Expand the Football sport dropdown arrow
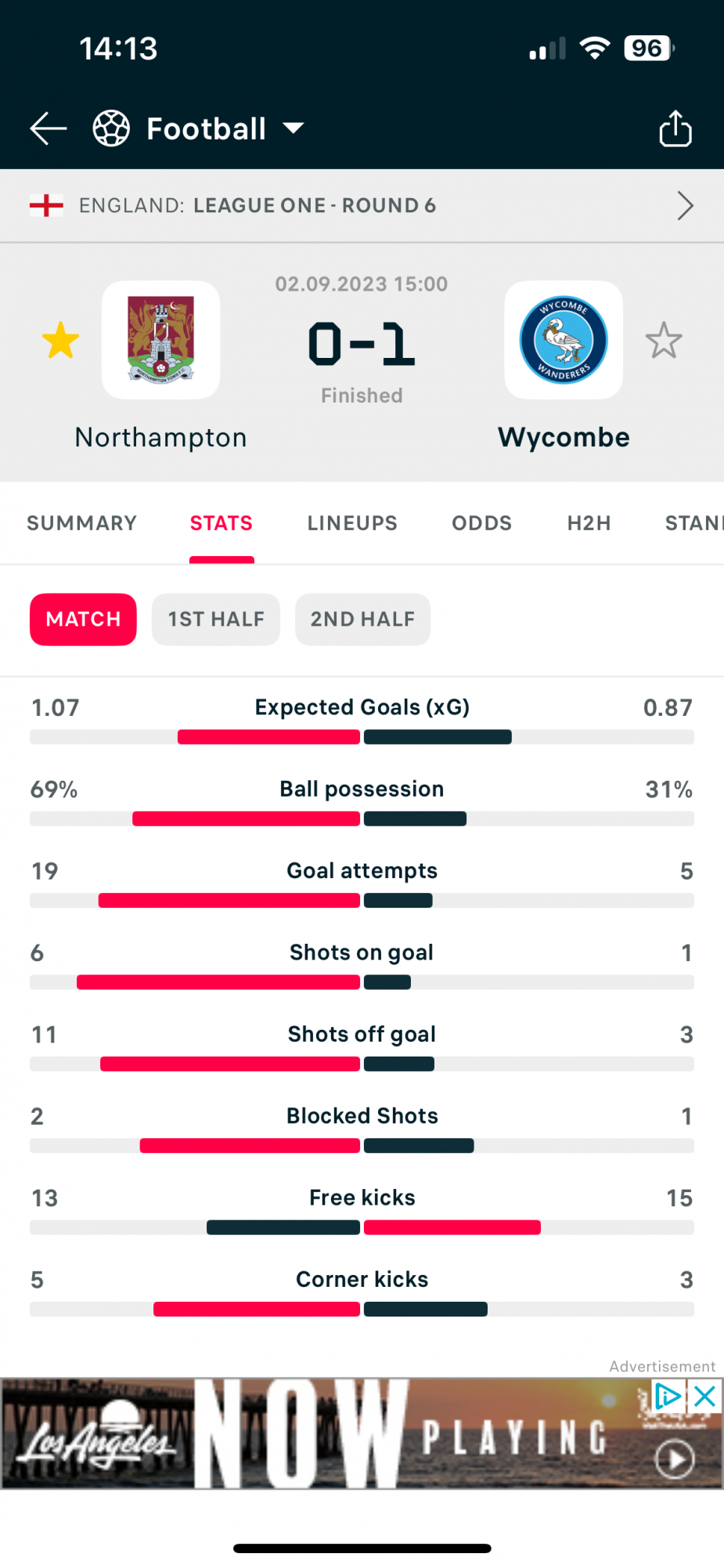The width and height of the screenshot is (724, 1568). 294,128
